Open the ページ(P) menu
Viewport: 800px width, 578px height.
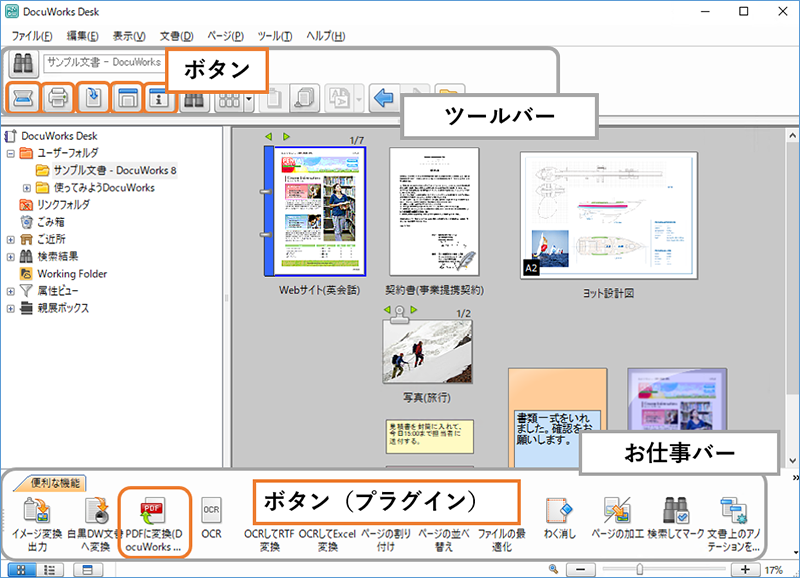point(226,36)
